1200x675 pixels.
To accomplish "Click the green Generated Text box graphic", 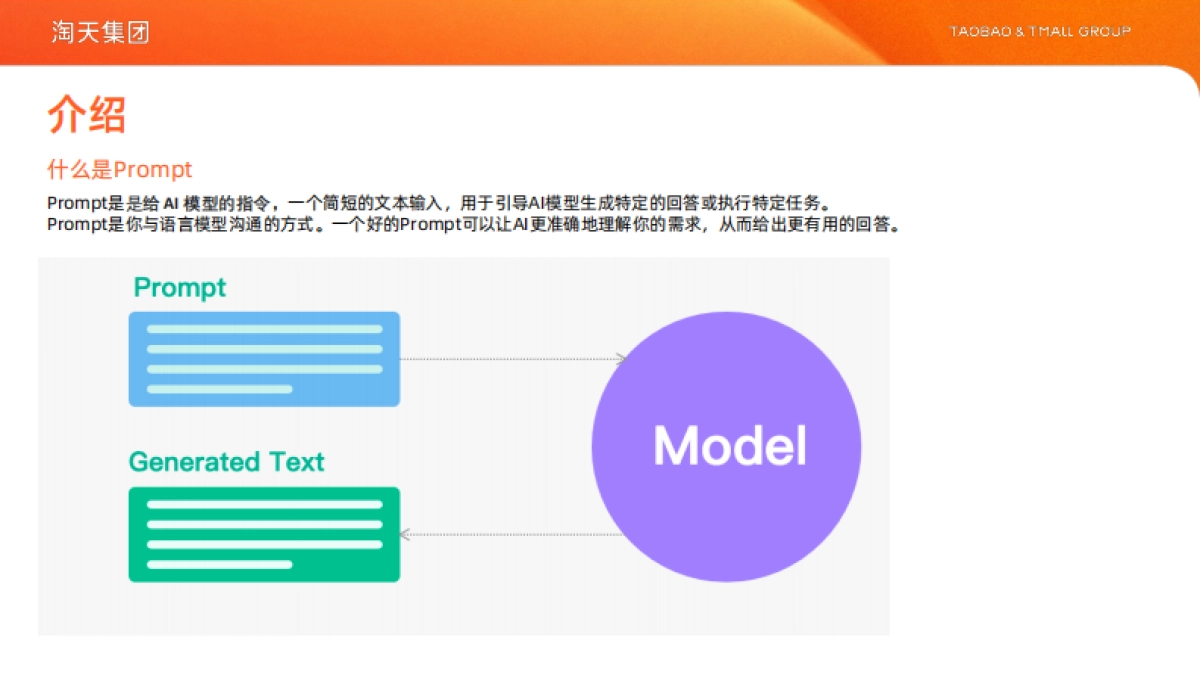I will [x=263, y=533].
